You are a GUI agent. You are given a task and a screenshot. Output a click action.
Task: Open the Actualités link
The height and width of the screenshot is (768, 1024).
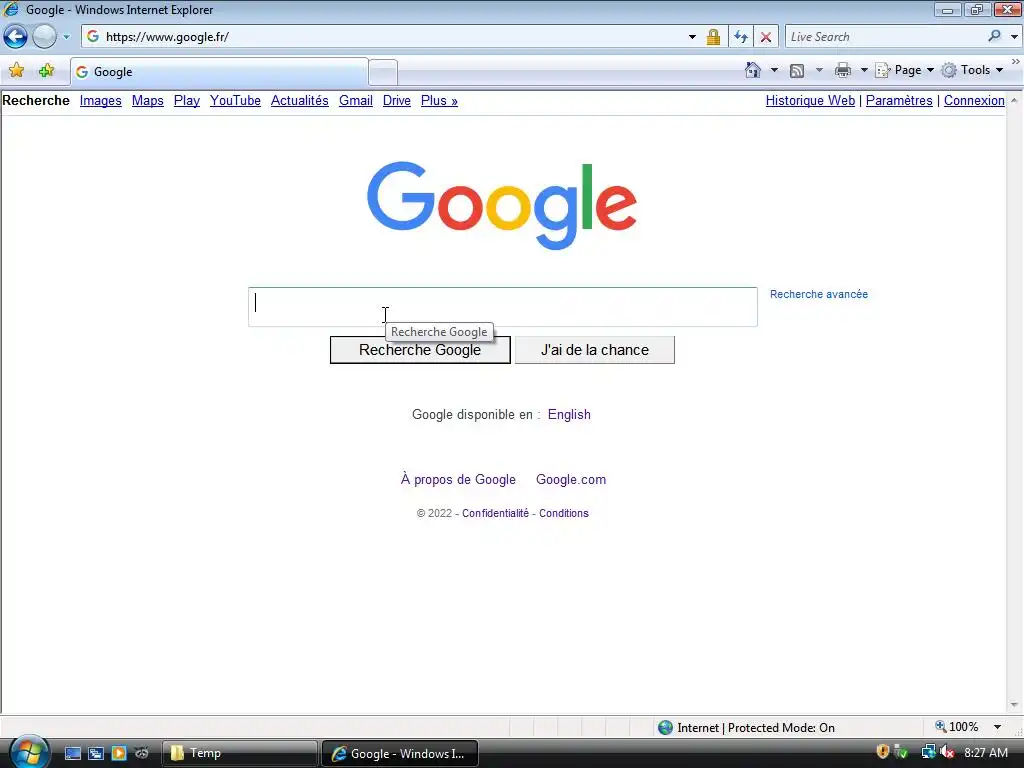pyautogui.click(x=300, y=101)
